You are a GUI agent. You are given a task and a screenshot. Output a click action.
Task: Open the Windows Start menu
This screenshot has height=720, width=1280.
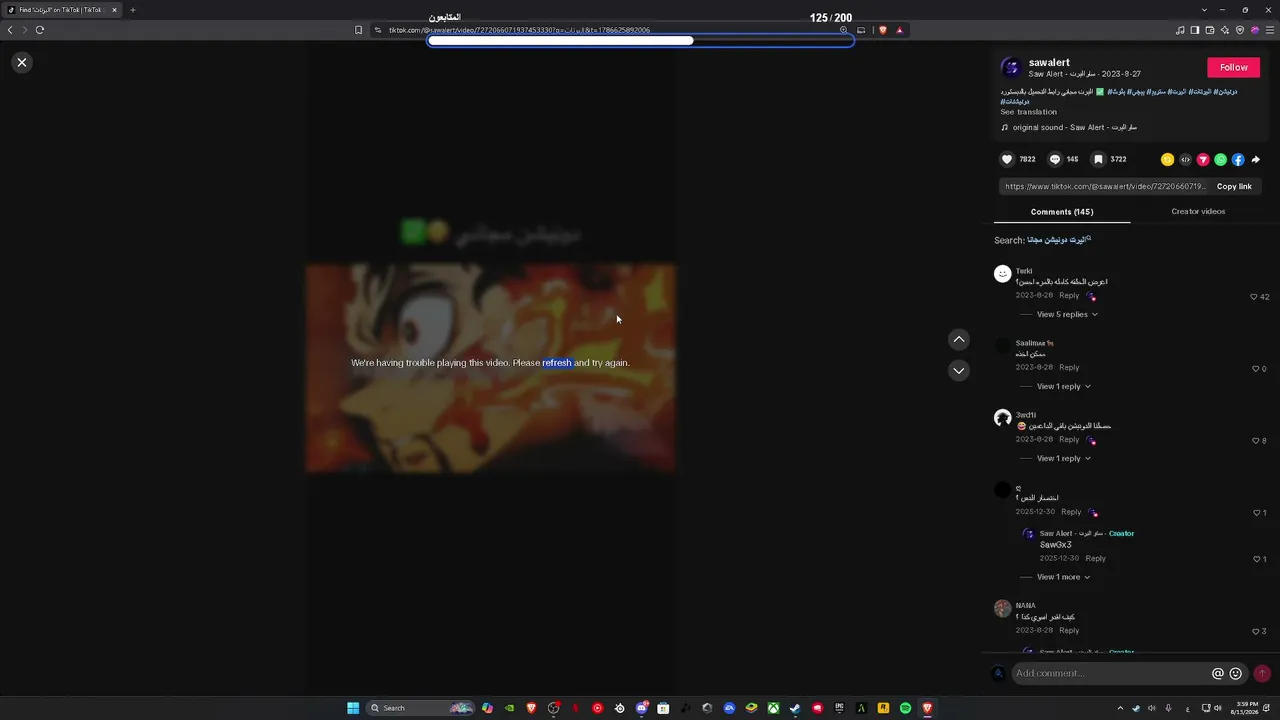353,708
